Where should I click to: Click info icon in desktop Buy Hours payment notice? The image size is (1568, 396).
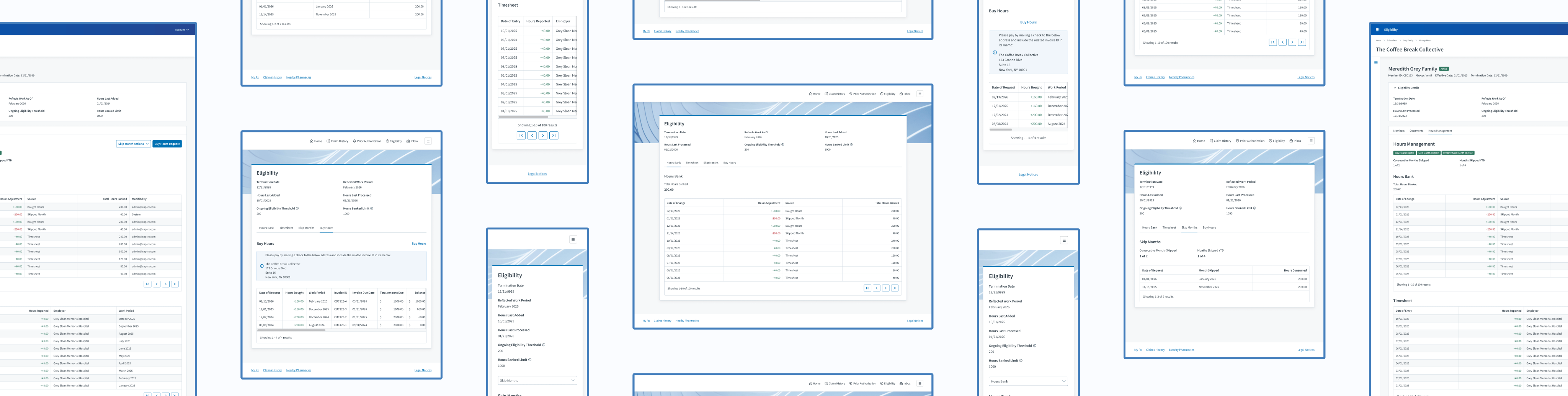tap(262, 266)
